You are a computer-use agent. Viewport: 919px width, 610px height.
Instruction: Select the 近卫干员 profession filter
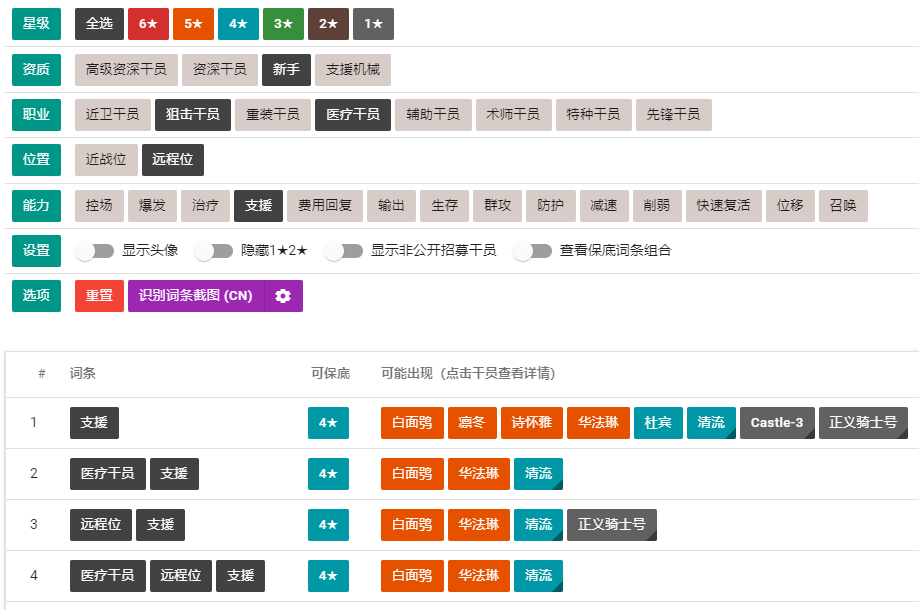click(111, 115)
